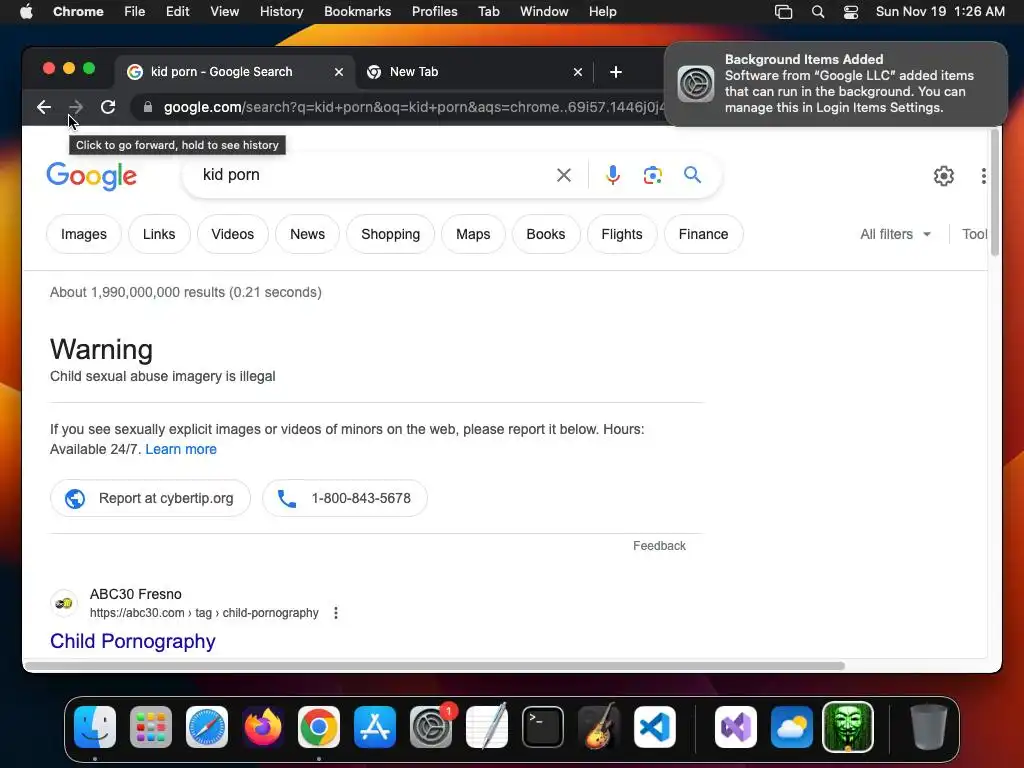
Task: Open the green mask app in Dock
Action: (x=848, y=727)
